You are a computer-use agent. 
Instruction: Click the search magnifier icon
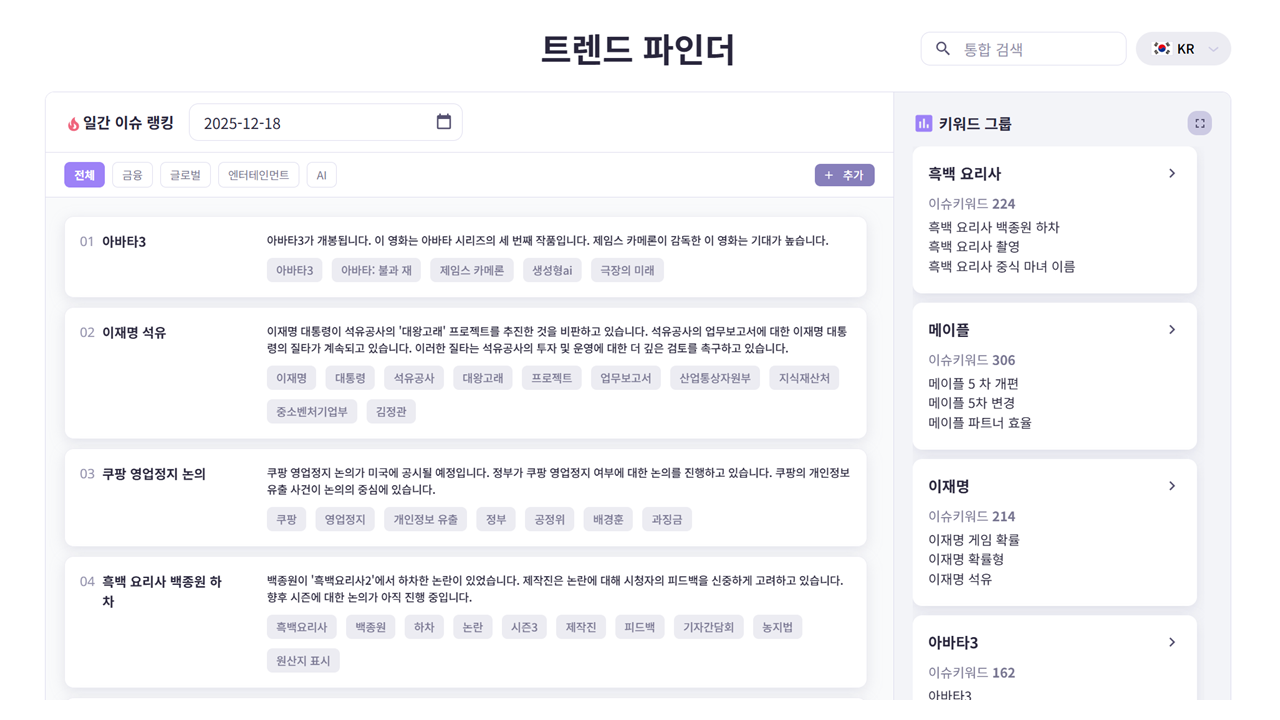pyautogui.click(x=942, y=49)
